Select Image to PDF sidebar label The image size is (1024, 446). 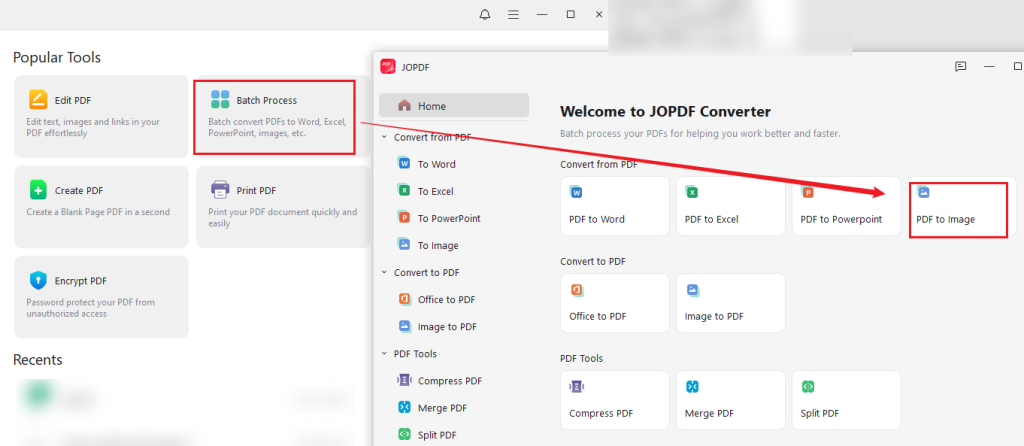tap(447, 327)
